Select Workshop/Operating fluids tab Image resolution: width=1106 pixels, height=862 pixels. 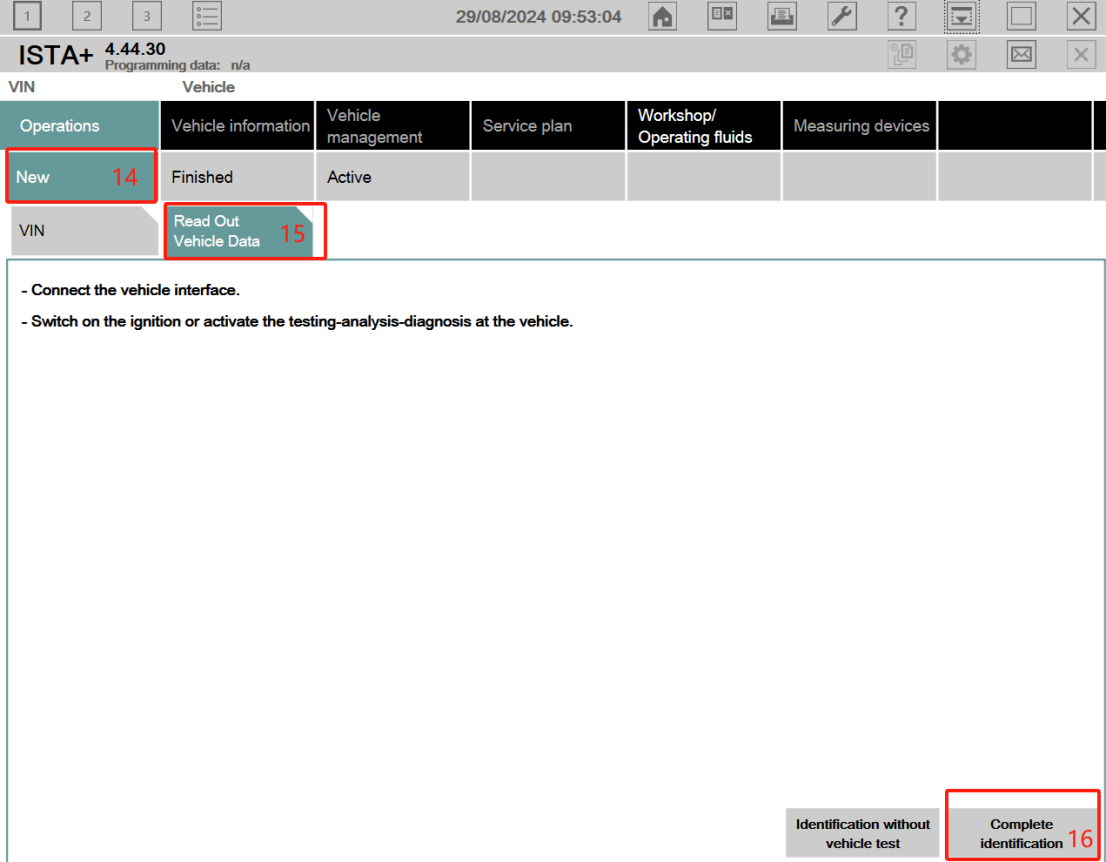(704, 126)
